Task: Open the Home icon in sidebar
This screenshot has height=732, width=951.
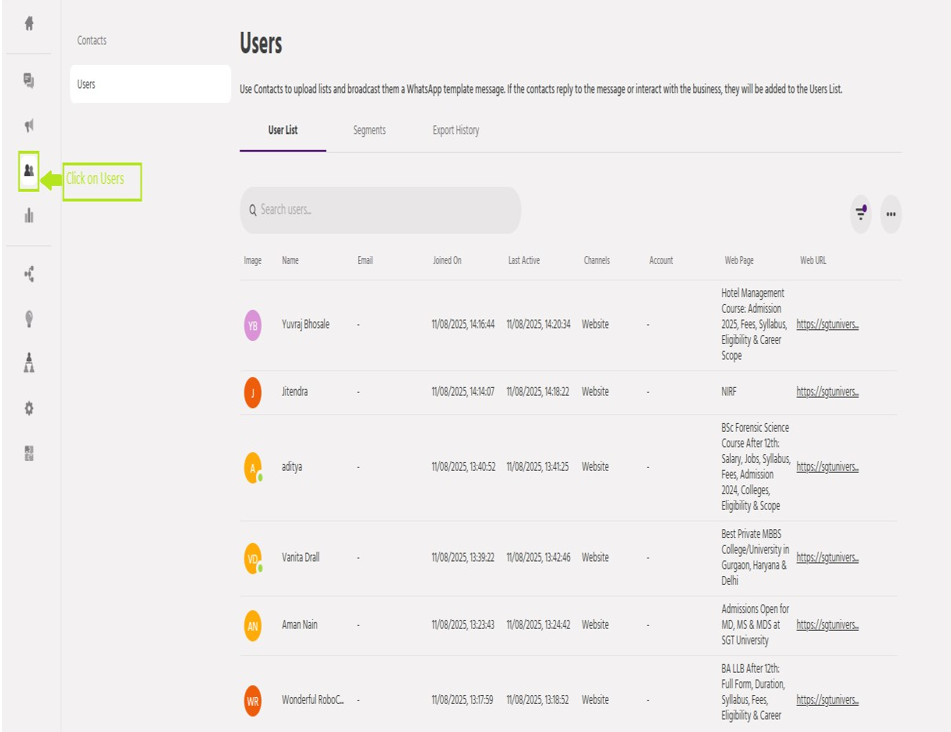Action: 29,24
